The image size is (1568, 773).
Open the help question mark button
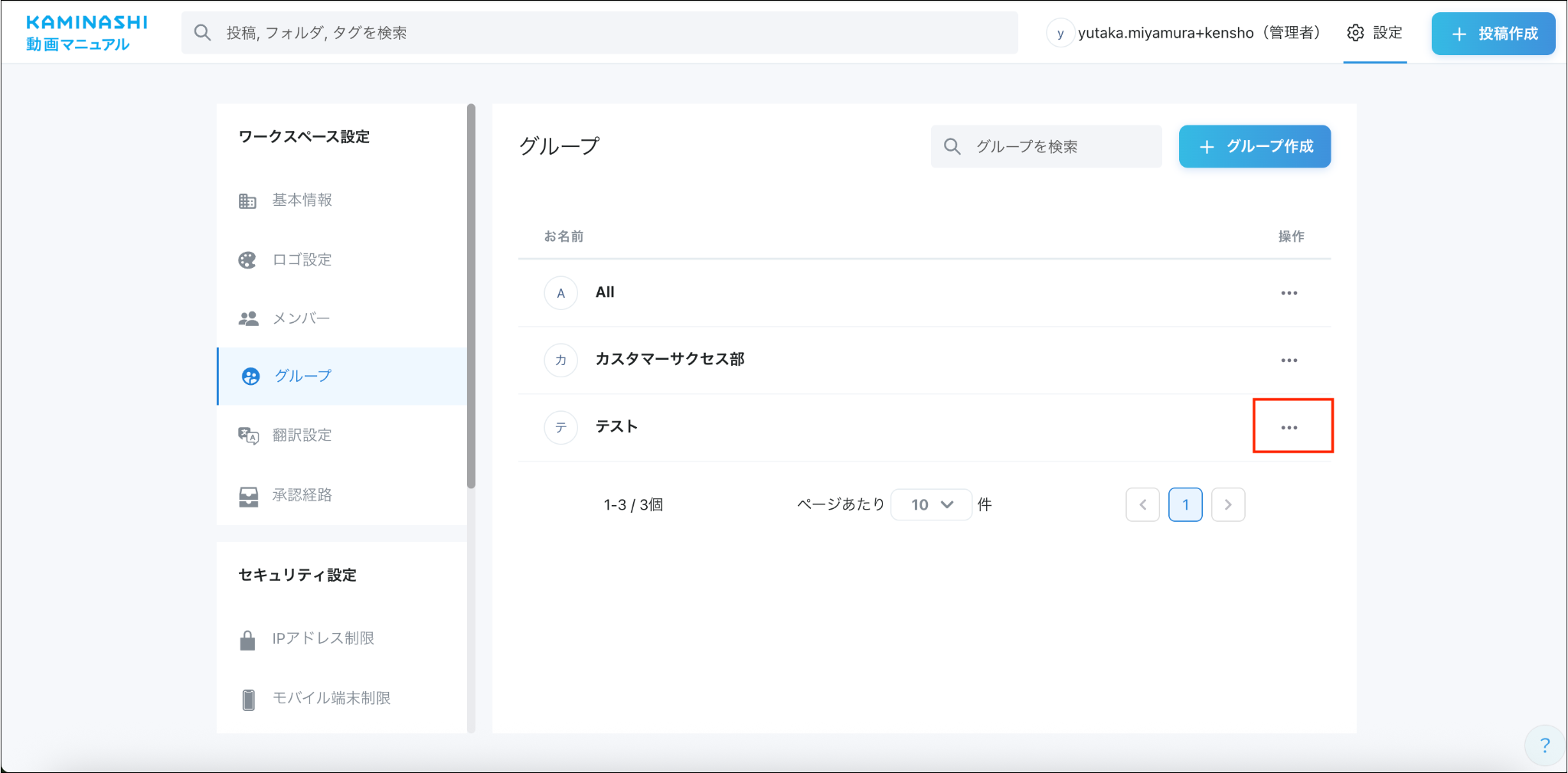coord(1544,745)
